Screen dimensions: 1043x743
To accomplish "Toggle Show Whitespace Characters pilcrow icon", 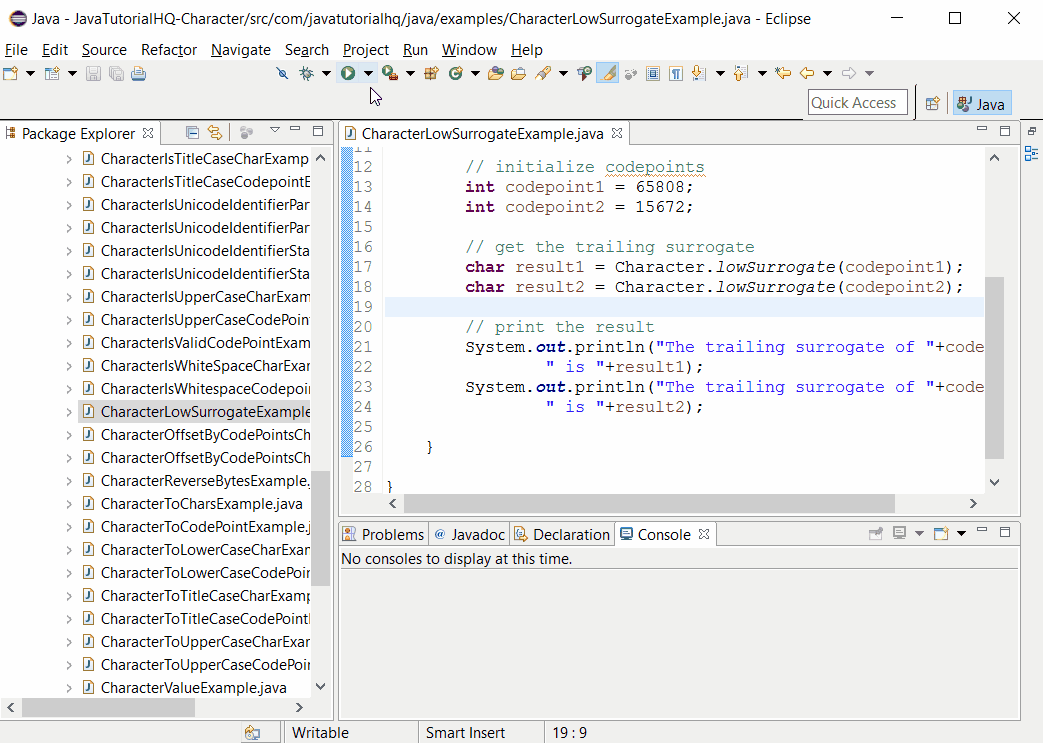I will tap(676, 73).
